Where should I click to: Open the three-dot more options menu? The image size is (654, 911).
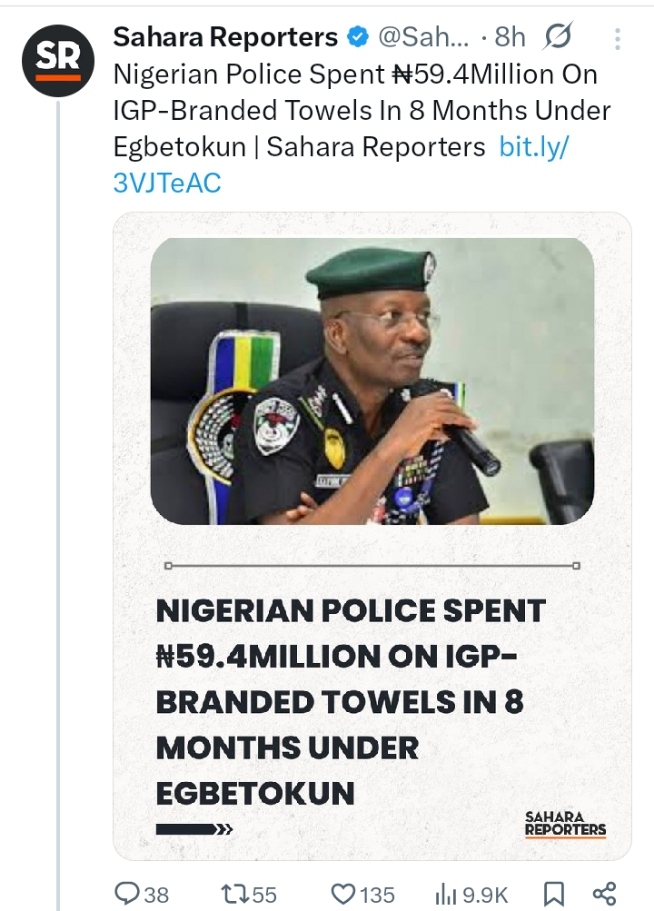[618, 39]
